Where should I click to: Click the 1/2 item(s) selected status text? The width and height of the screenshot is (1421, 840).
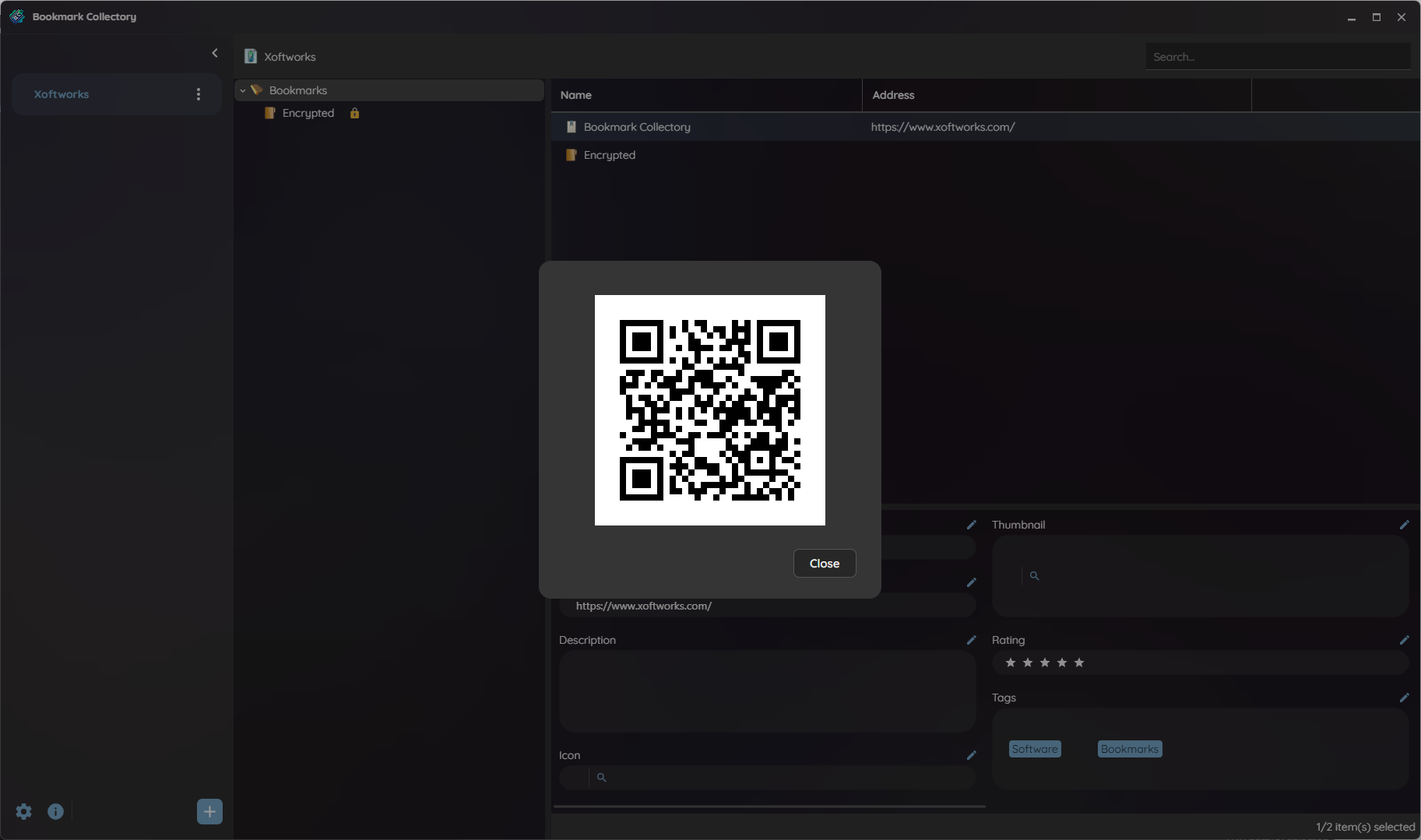(1365, 827)
